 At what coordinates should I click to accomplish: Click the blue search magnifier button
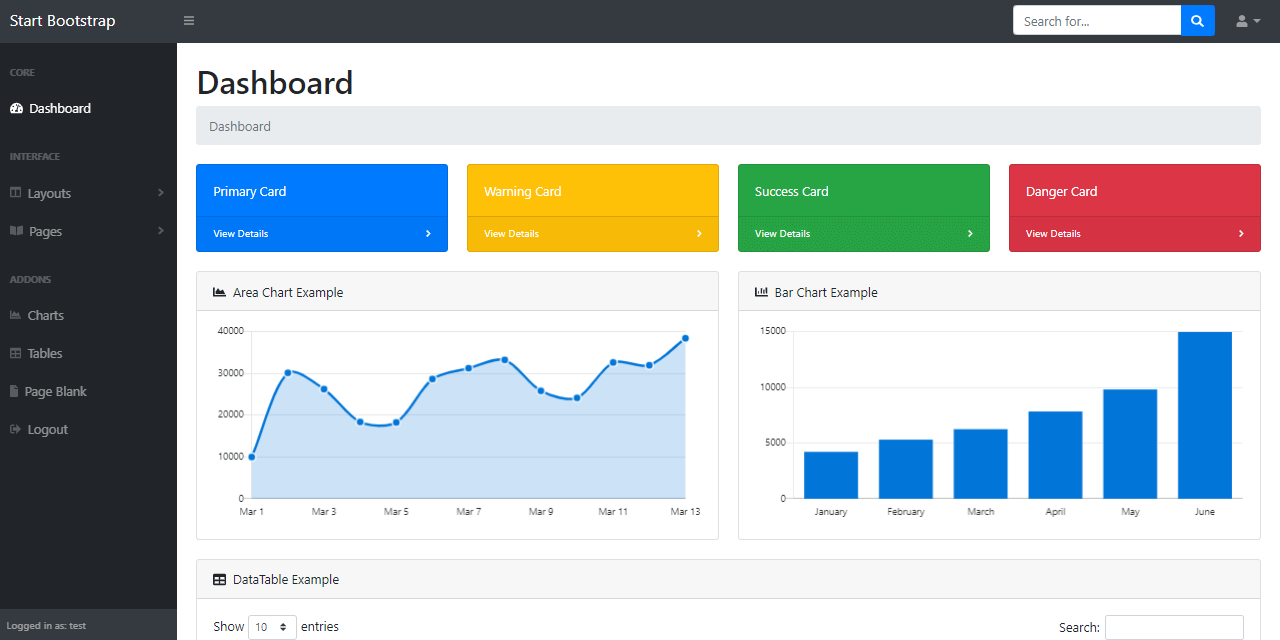1197,20
